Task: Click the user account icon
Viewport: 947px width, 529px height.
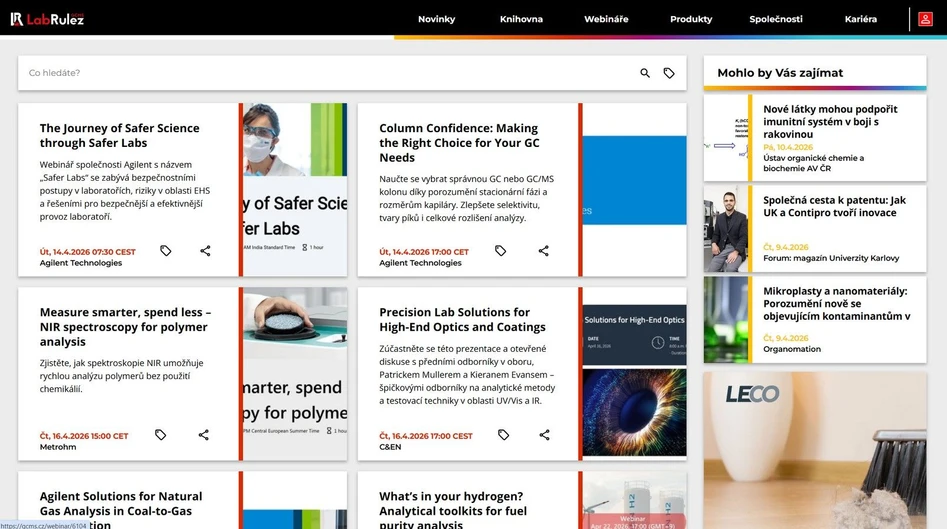Action: pos(925,19)
